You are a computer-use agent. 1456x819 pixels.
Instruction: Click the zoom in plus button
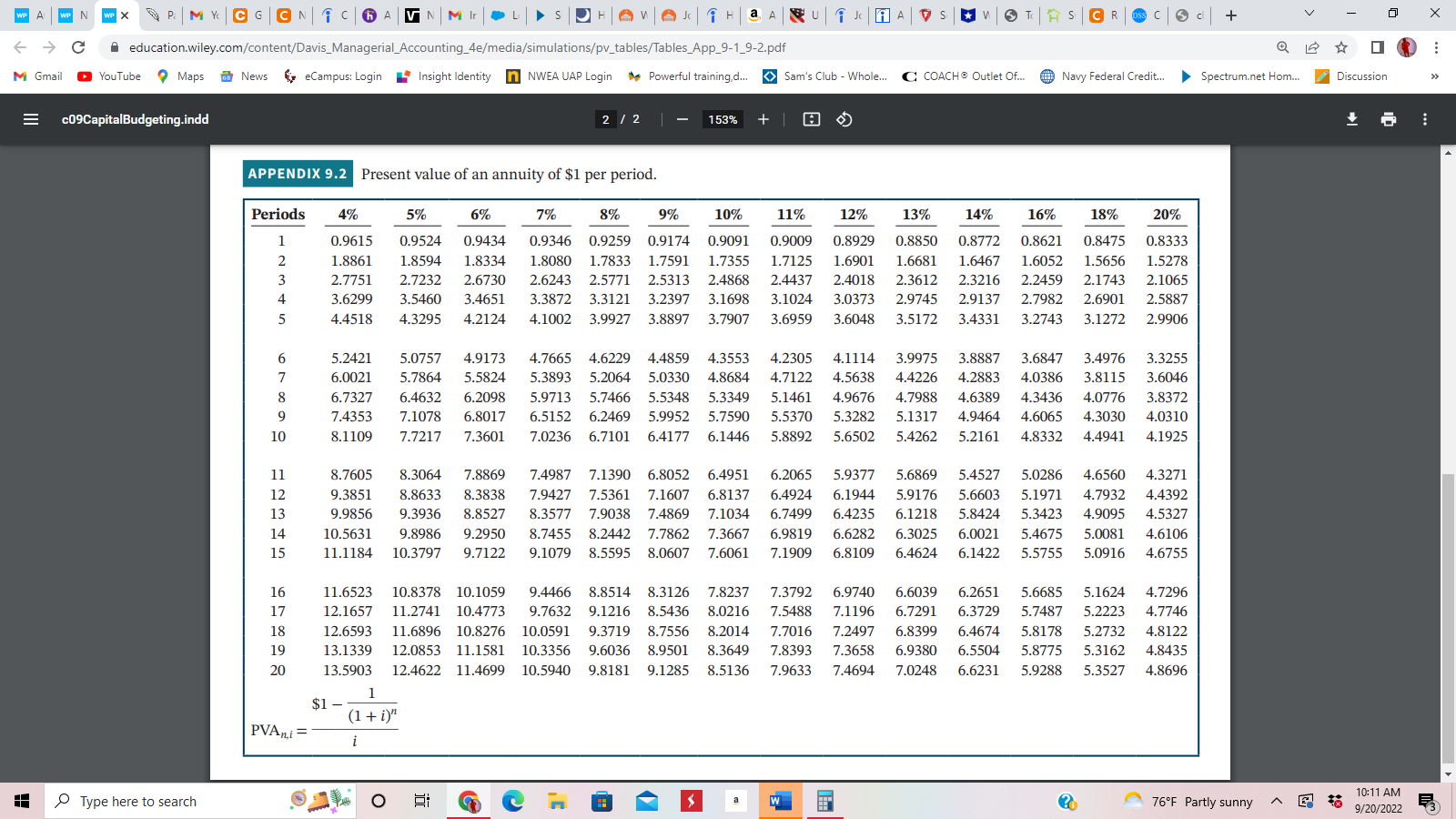tap(763, 119)
